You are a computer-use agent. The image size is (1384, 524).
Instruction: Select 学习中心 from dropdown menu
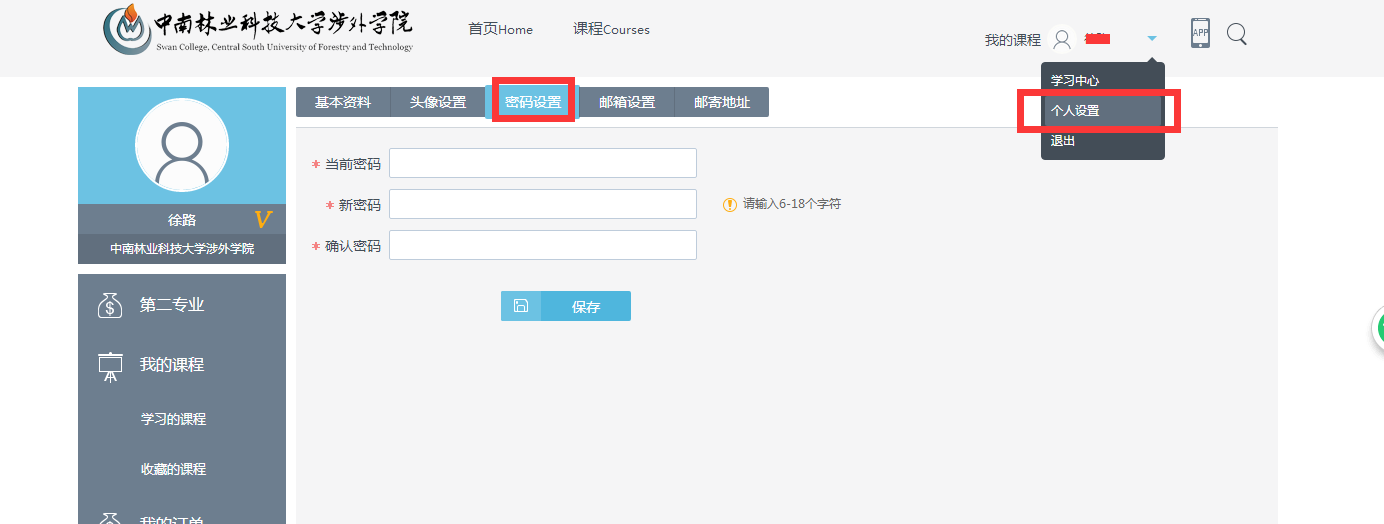[x=1075, y=81]
